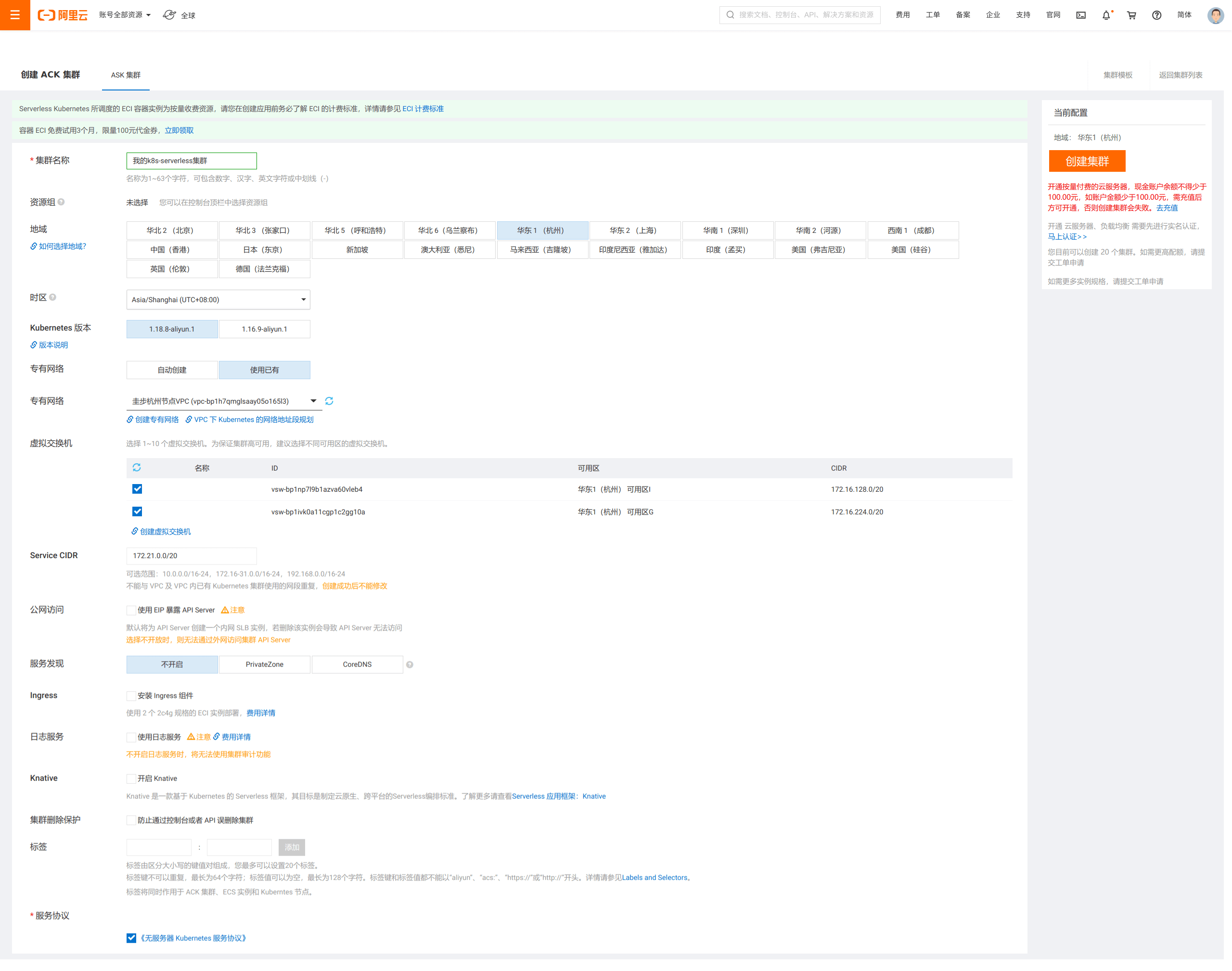
Task: Uncheck vSwitch vsw-bp1ivk0a11cgp1c2gg10a checkbox
Action: click(137, 511)
